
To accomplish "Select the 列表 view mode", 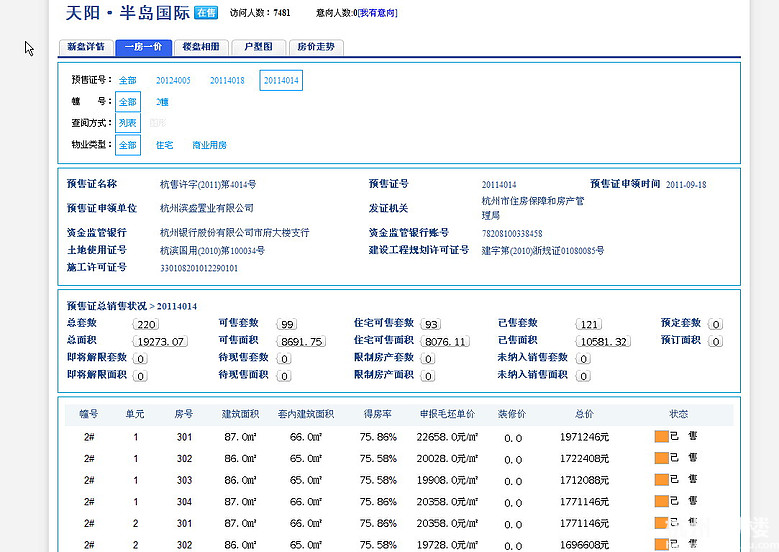I will click(x=128, y=123).
